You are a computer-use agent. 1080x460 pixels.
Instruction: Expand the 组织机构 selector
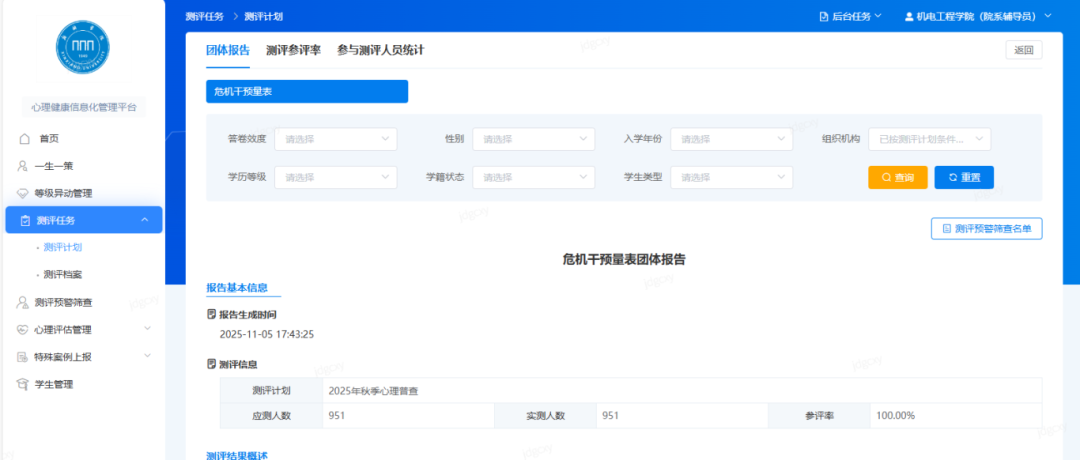coord(929,139)
